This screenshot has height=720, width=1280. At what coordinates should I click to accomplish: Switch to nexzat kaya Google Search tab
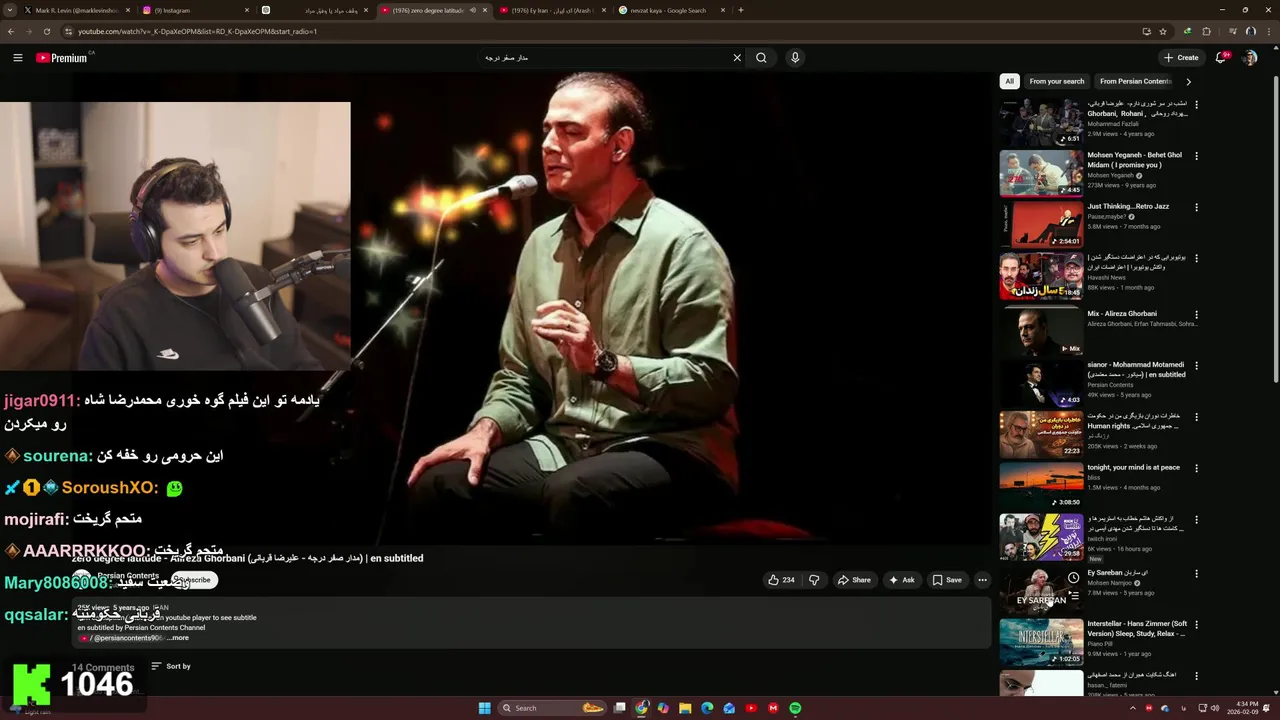pos(672,10)
